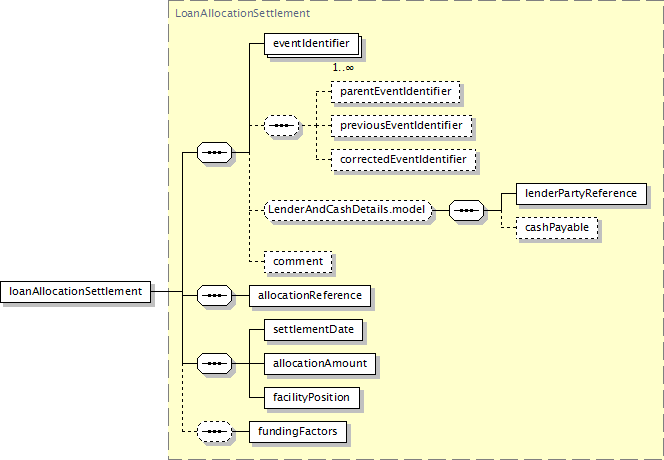
Task: Click the sequence icon before allocationAmount
Action: (215, 363)
